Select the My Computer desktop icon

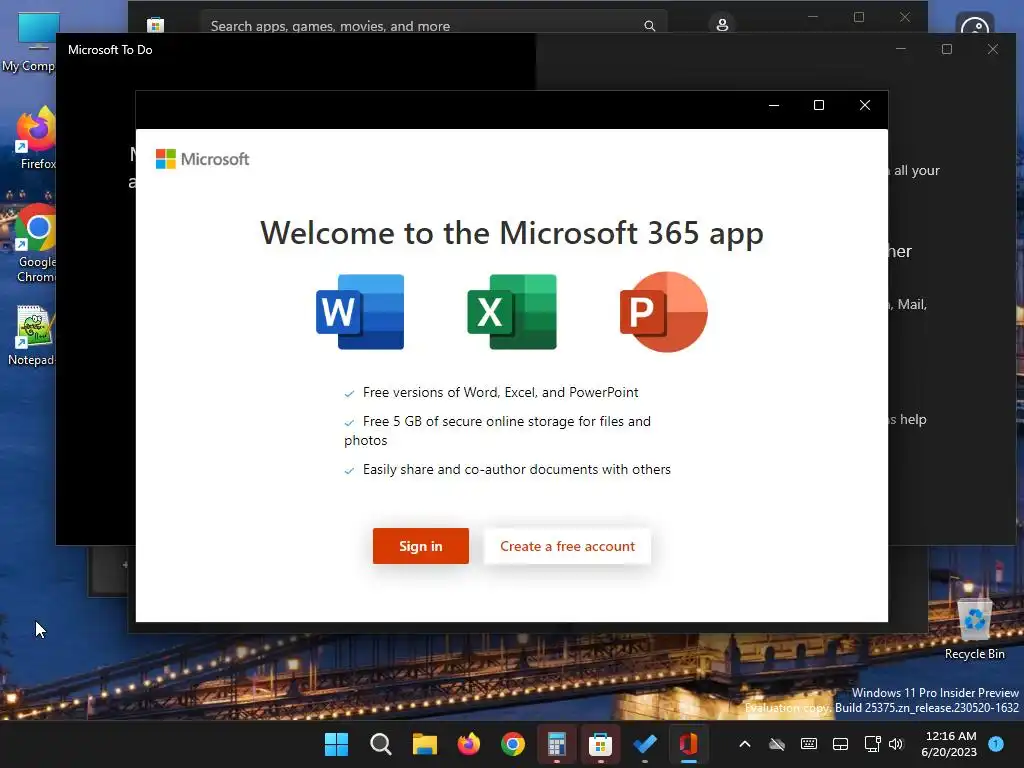pos(29,43)
